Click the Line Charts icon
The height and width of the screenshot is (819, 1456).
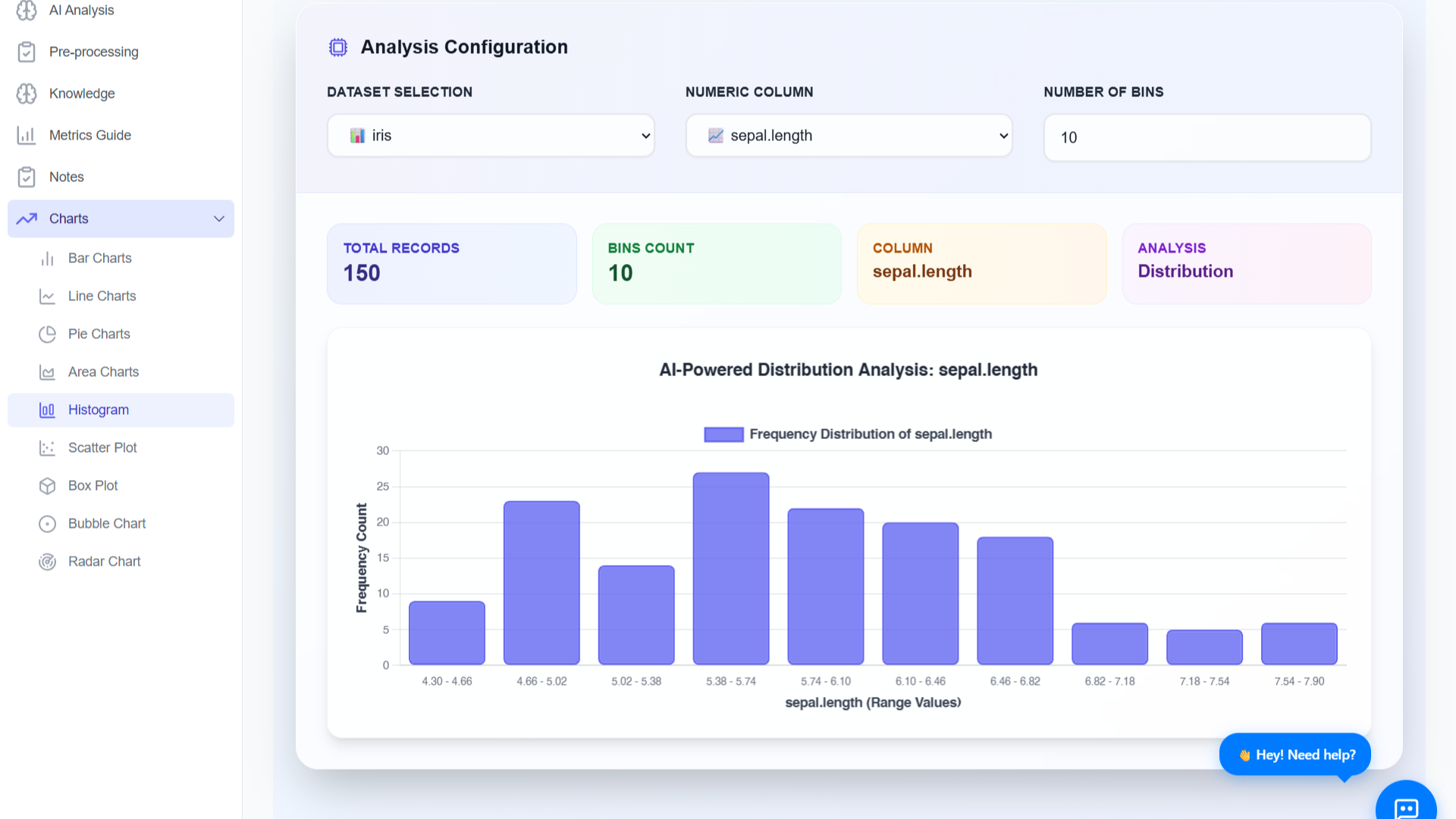coord(47,297)
